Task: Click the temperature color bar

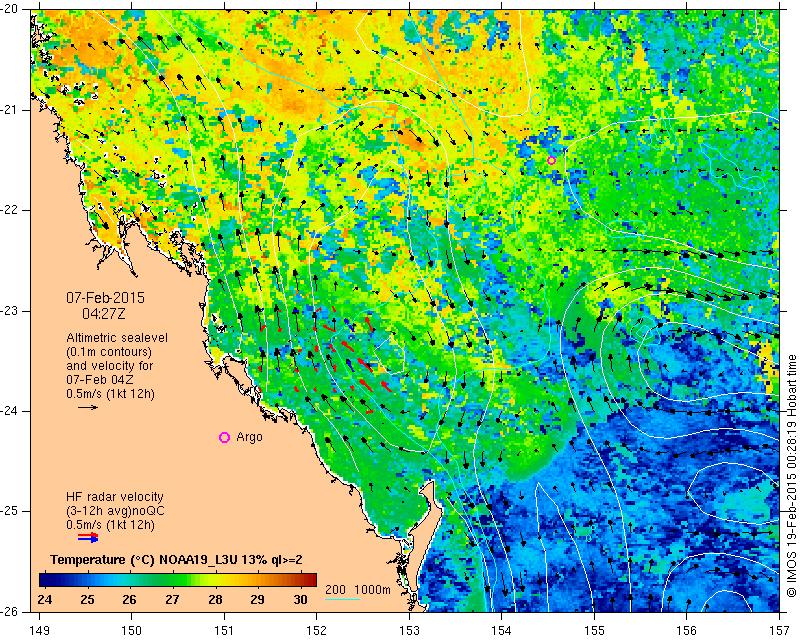Action: pyautogui.click(x=178, y=580)
